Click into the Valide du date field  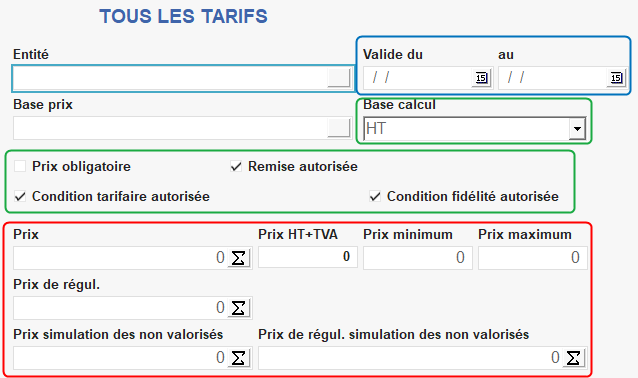(x=417, y=78)
